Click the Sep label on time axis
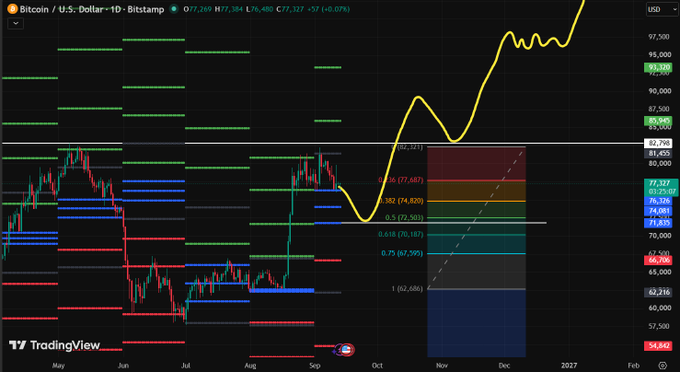This screenshot has width=680, height=372. (315, 365)
